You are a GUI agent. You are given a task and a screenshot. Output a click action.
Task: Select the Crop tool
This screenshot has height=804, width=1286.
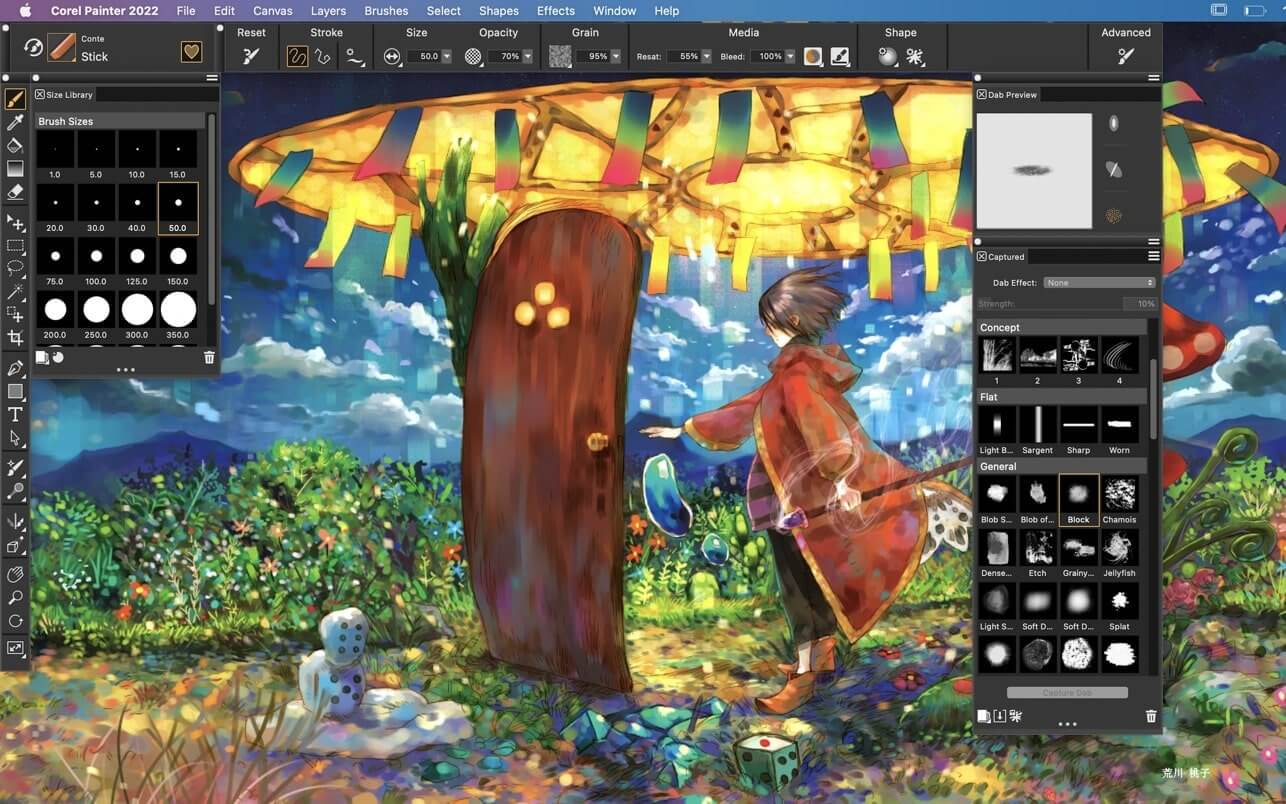14,338
